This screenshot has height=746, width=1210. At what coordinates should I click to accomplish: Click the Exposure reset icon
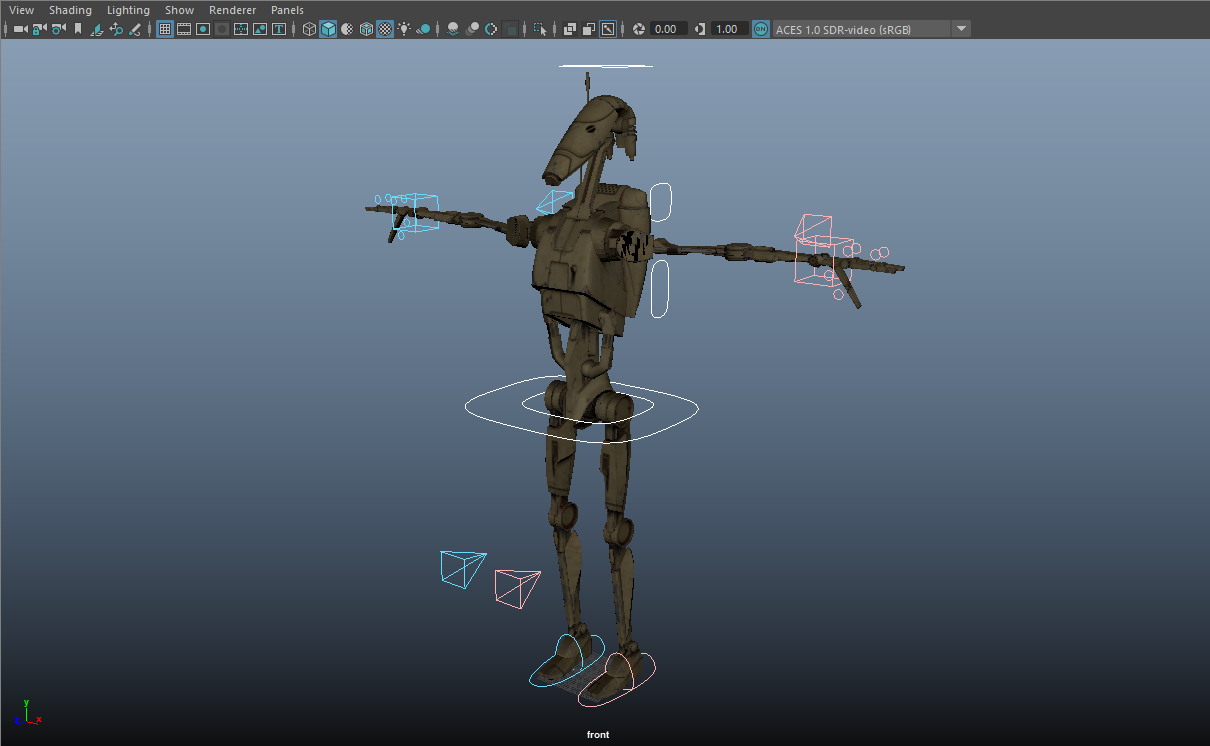pyautogui.click(x=638, y=29)
